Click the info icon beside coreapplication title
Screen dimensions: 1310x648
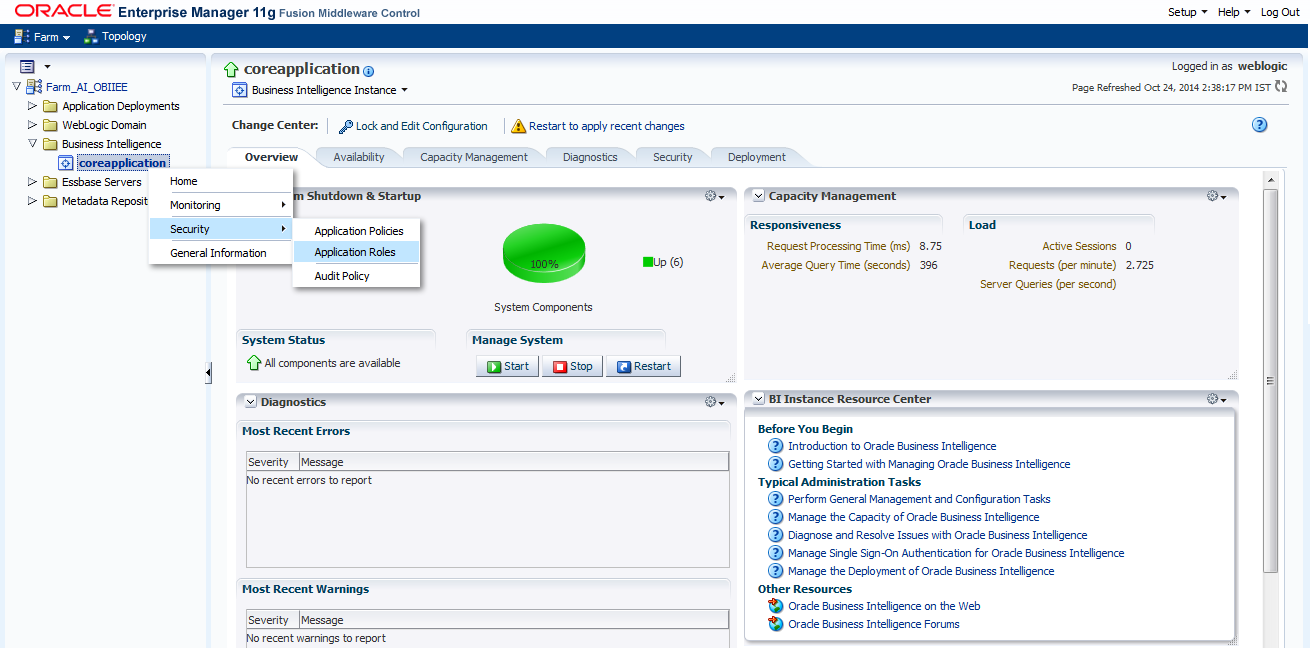(368, 71)
